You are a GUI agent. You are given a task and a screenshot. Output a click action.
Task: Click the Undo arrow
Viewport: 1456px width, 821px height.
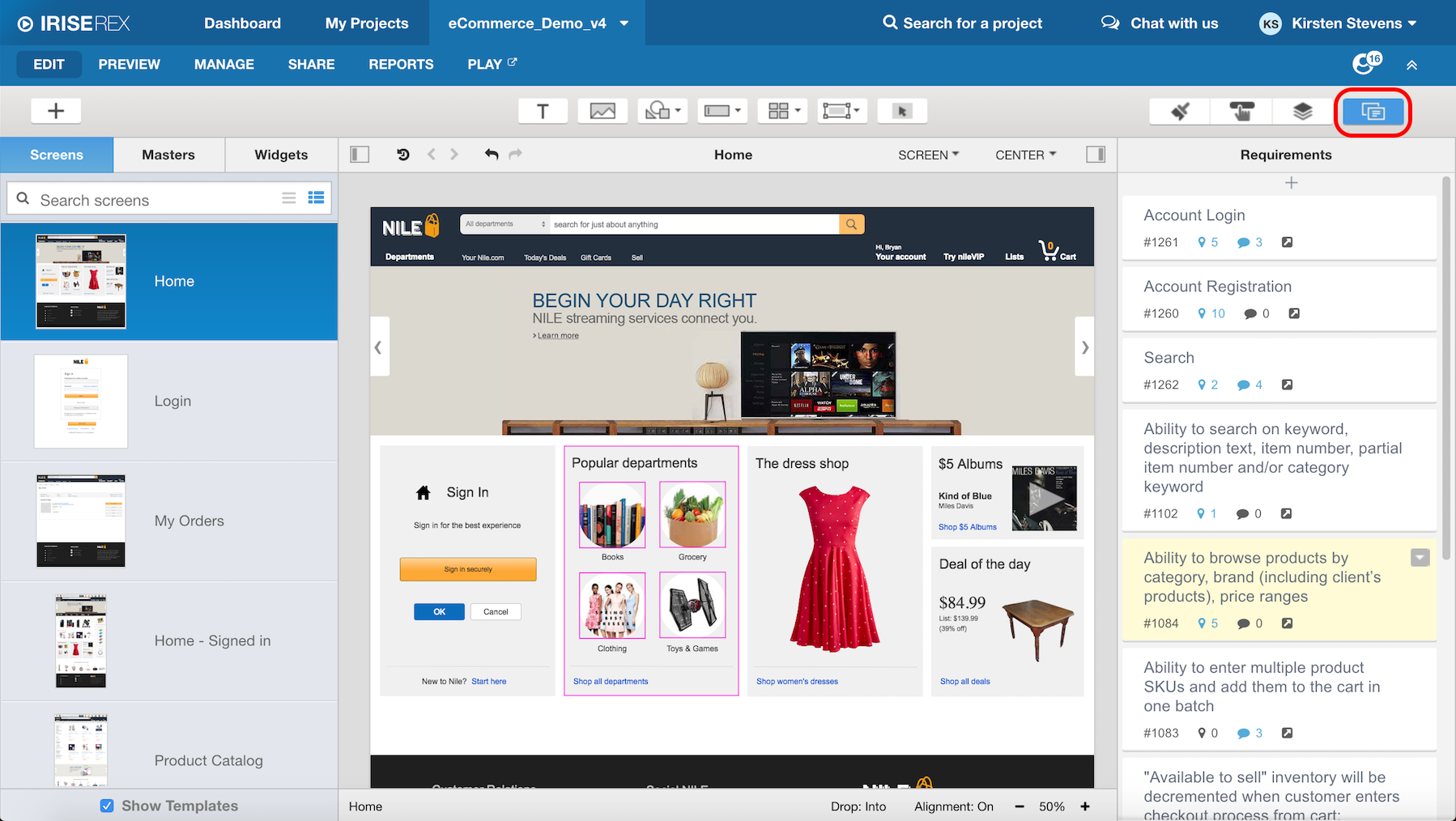tap(492, 154)
